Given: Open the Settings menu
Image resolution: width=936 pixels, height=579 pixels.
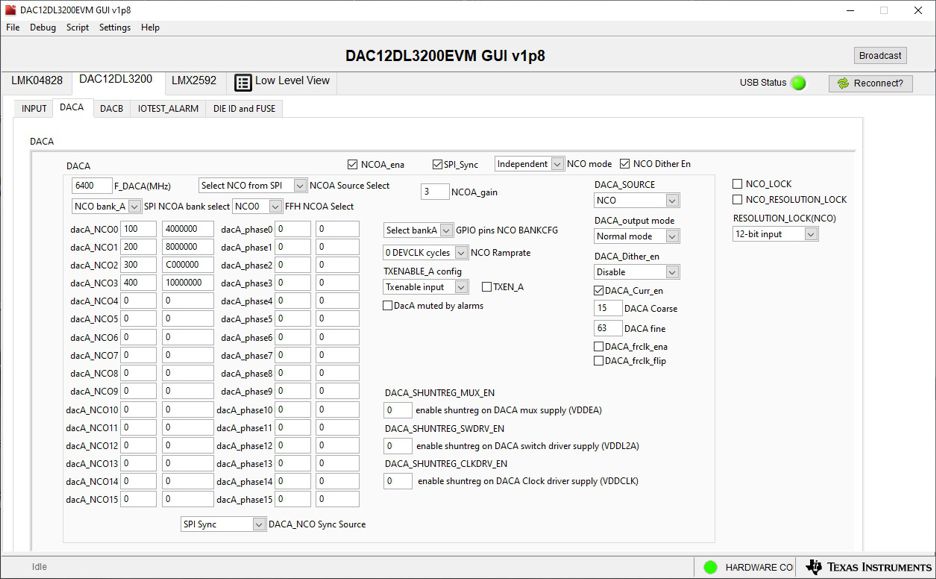Looking at the screenshot, I should (115, 27).
